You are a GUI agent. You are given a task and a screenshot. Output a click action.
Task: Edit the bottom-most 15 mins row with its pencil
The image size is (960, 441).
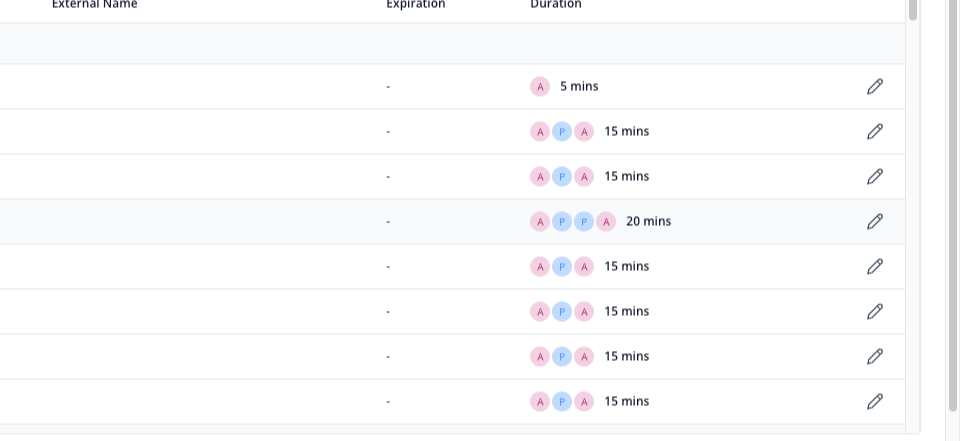pyautogui.click(x=875, y=401)
